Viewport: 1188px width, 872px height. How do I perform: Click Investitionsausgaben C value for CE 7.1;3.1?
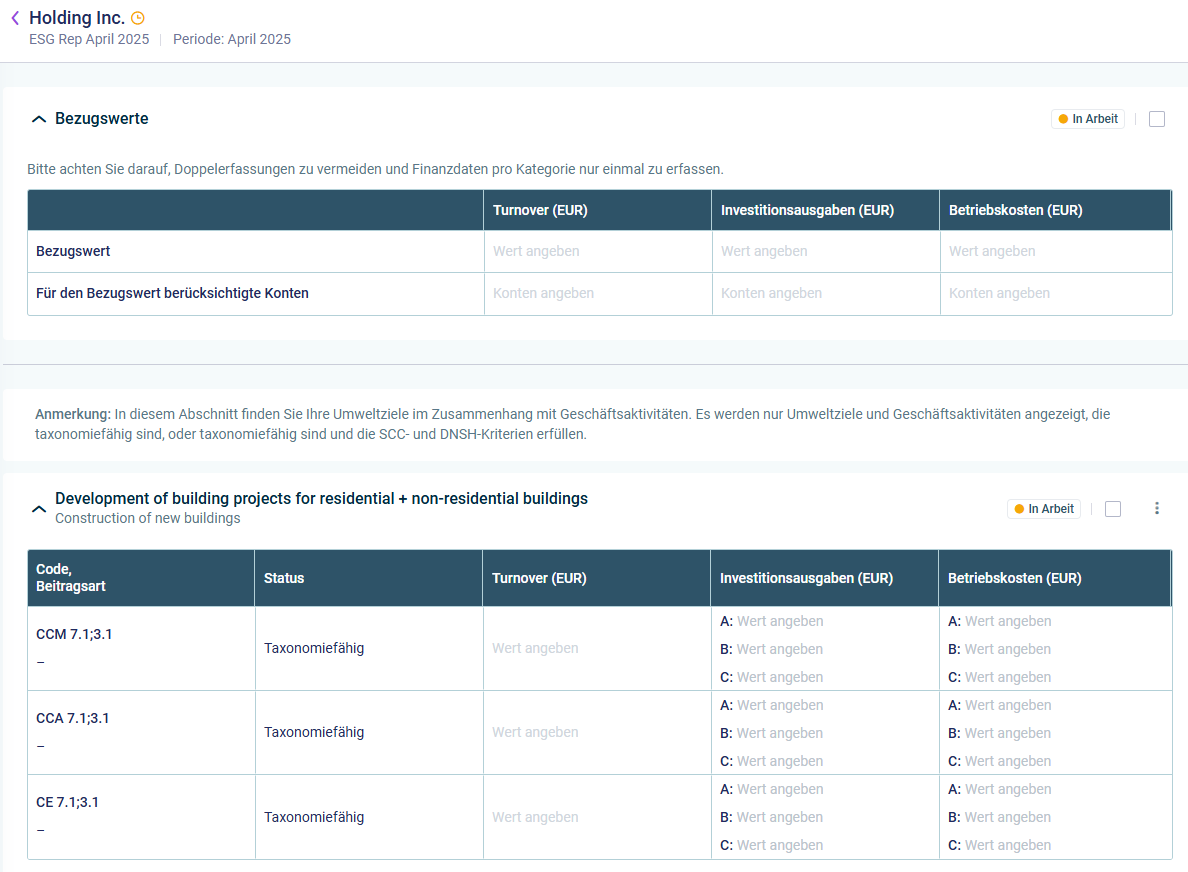click(780, 845)
